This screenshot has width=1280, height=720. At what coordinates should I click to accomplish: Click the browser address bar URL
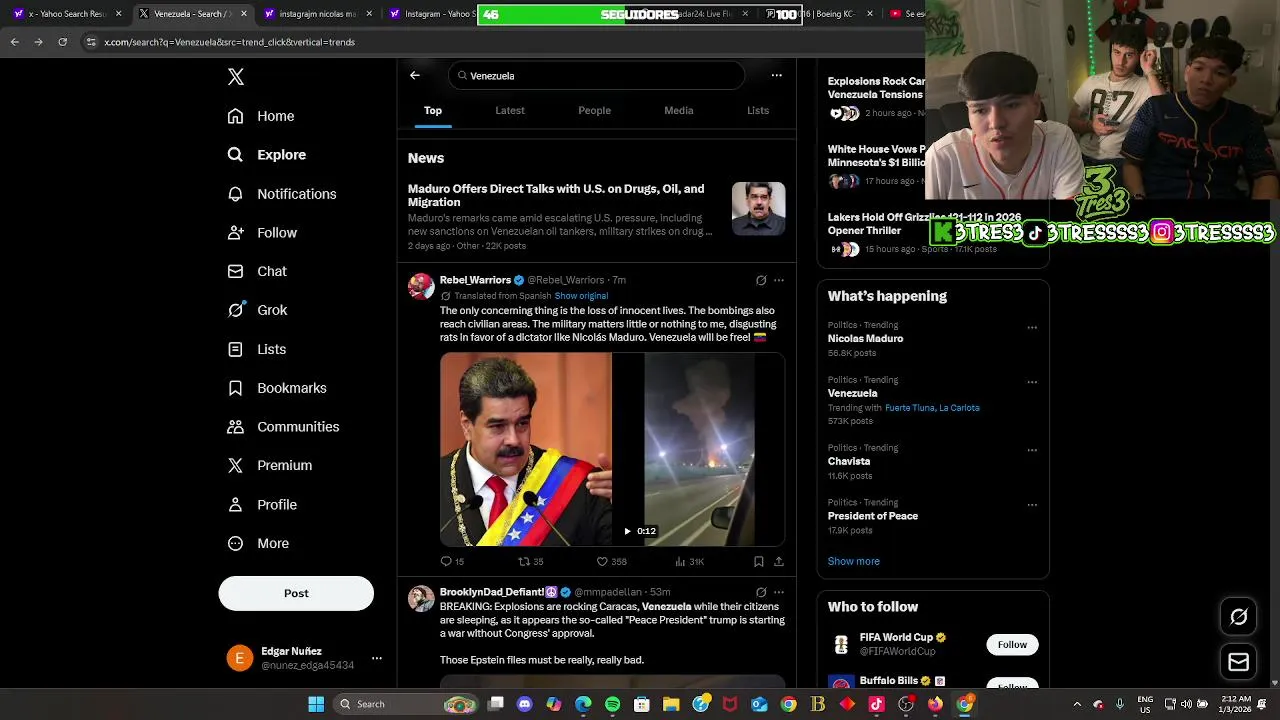pos(230,42)
